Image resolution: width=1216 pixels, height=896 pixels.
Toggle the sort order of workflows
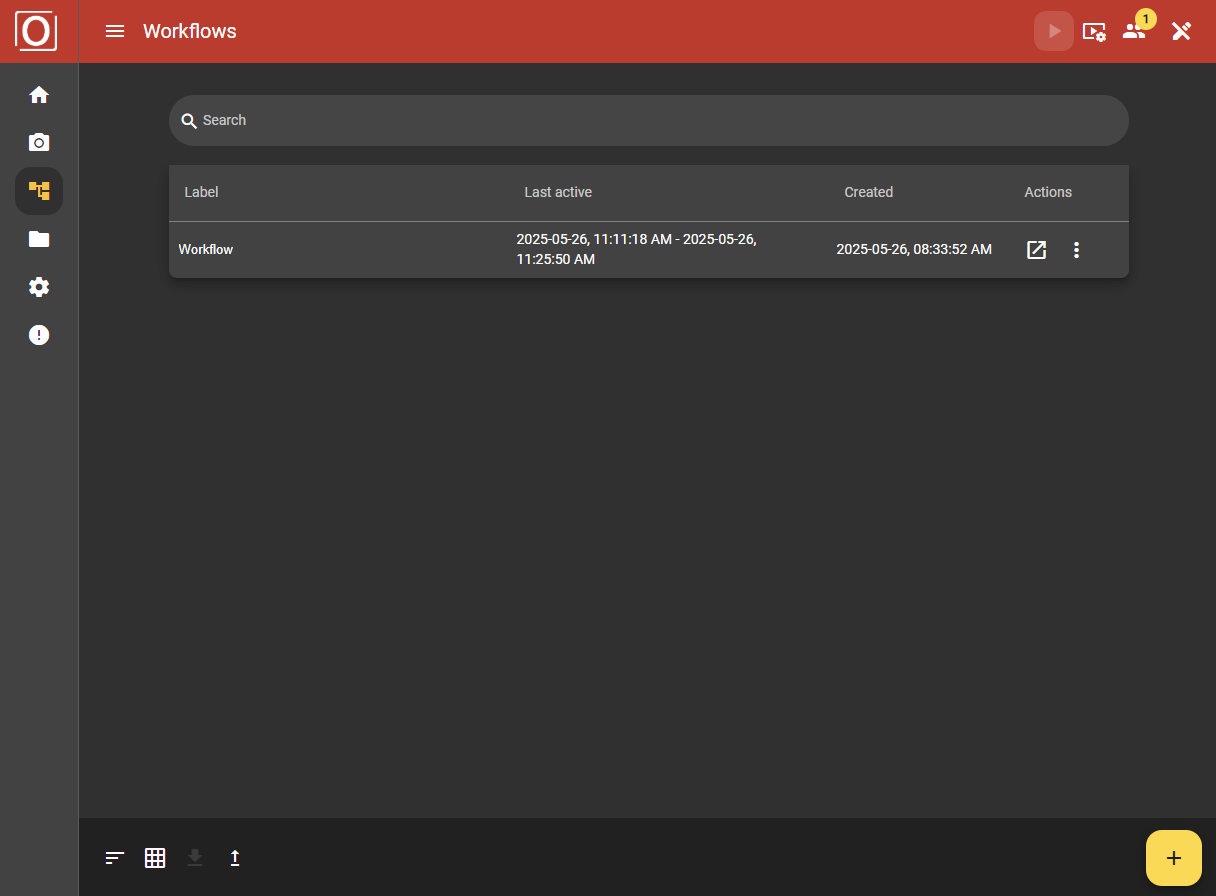(x=114, y=857)
